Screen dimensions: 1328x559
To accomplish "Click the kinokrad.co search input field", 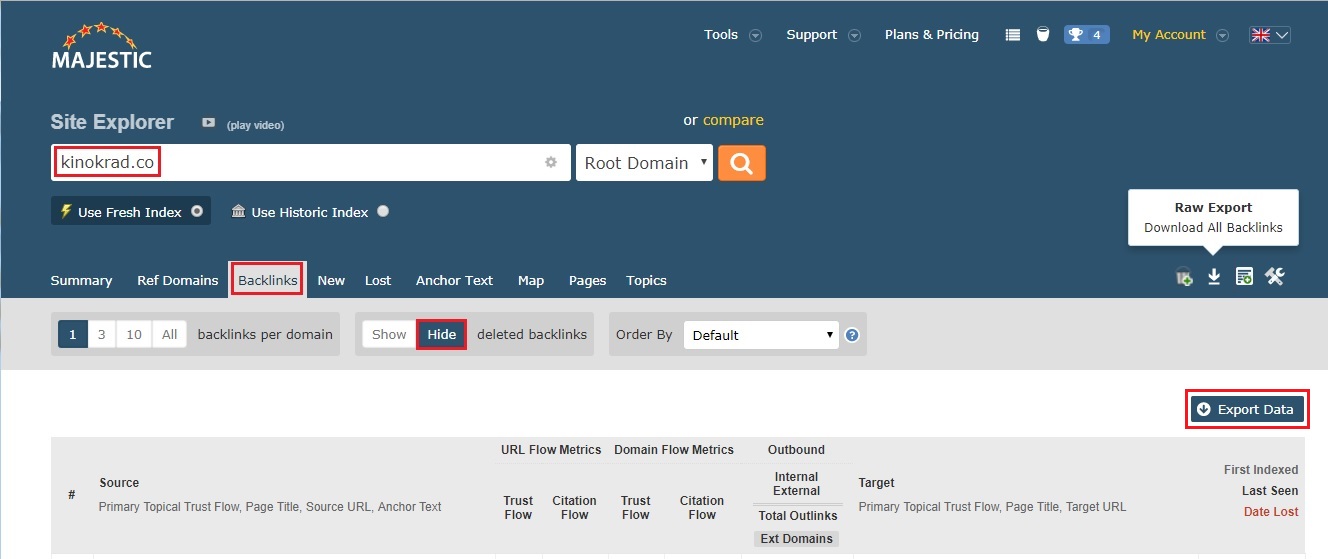I will click(x=311, y=163).
